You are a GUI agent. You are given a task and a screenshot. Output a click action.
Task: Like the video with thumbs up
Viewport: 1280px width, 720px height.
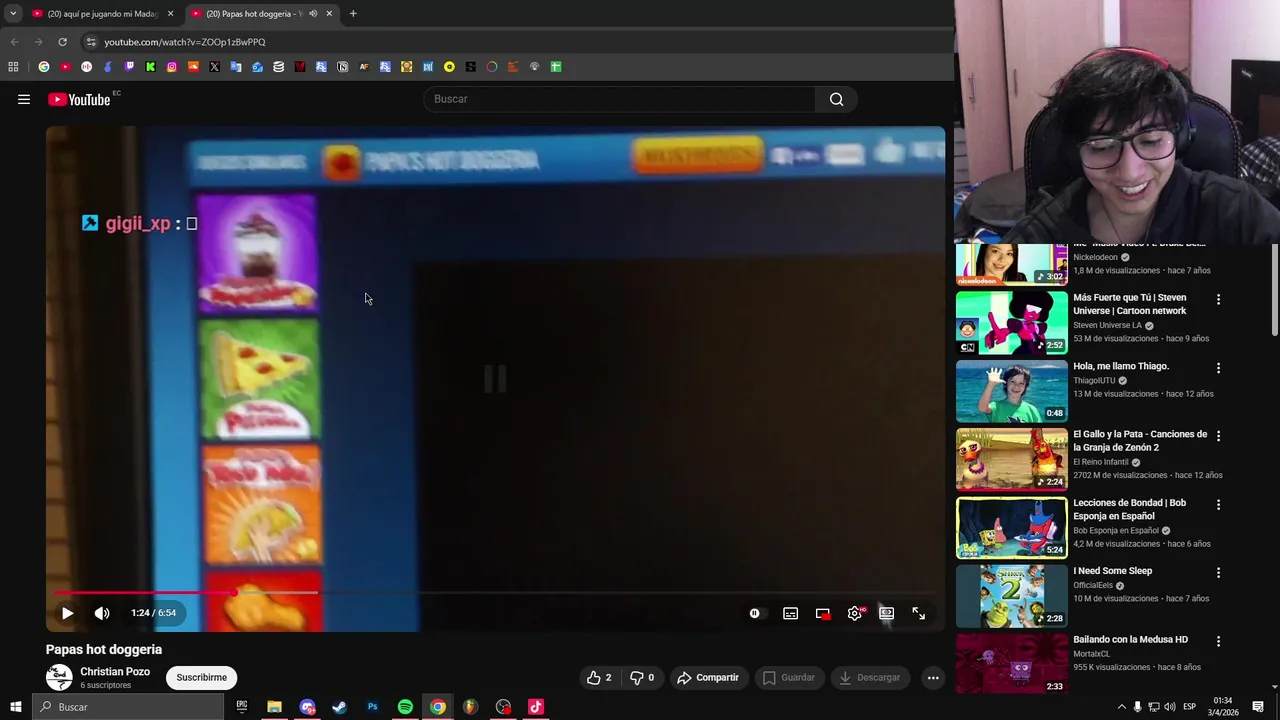[x=599, y=677]
